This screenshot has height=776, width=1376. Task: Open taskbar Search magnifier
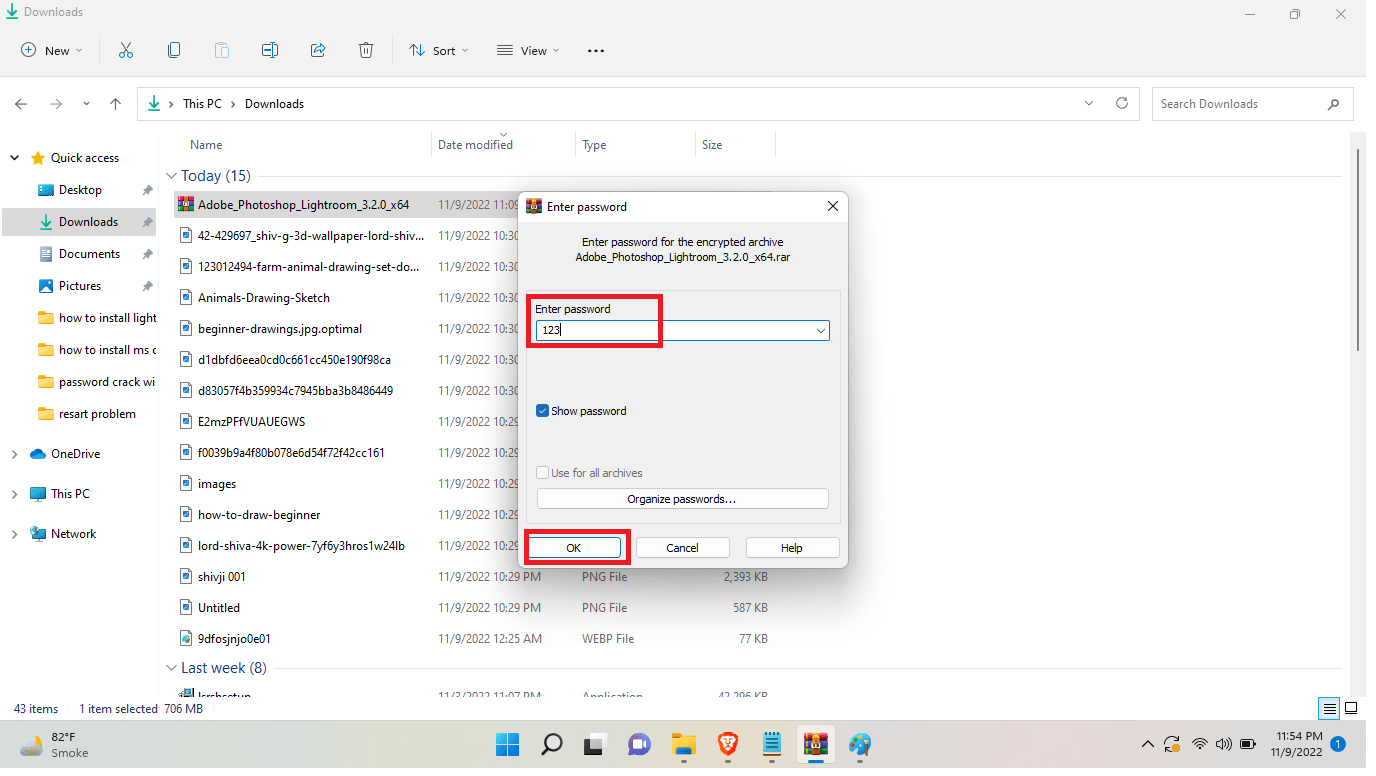(552, 744)
